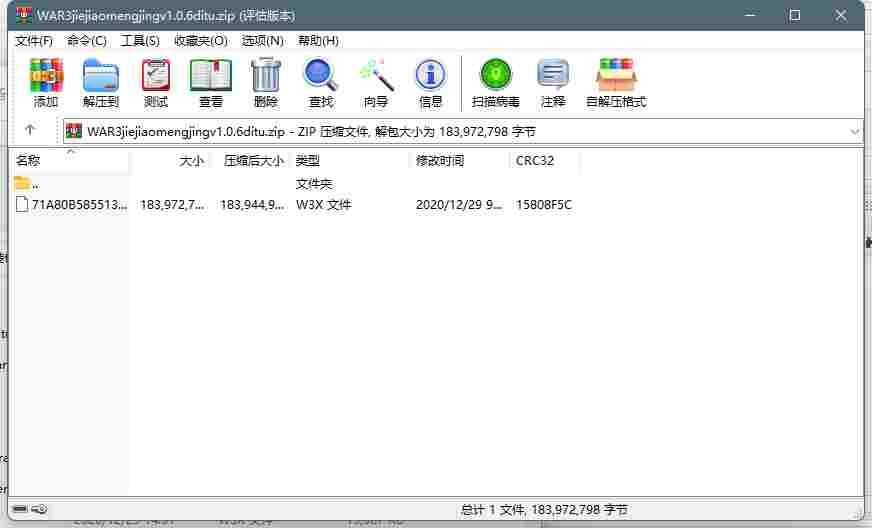872x528 pixels.
Task: Click the size value 183,972,7...
Action: tap(172, 205)
